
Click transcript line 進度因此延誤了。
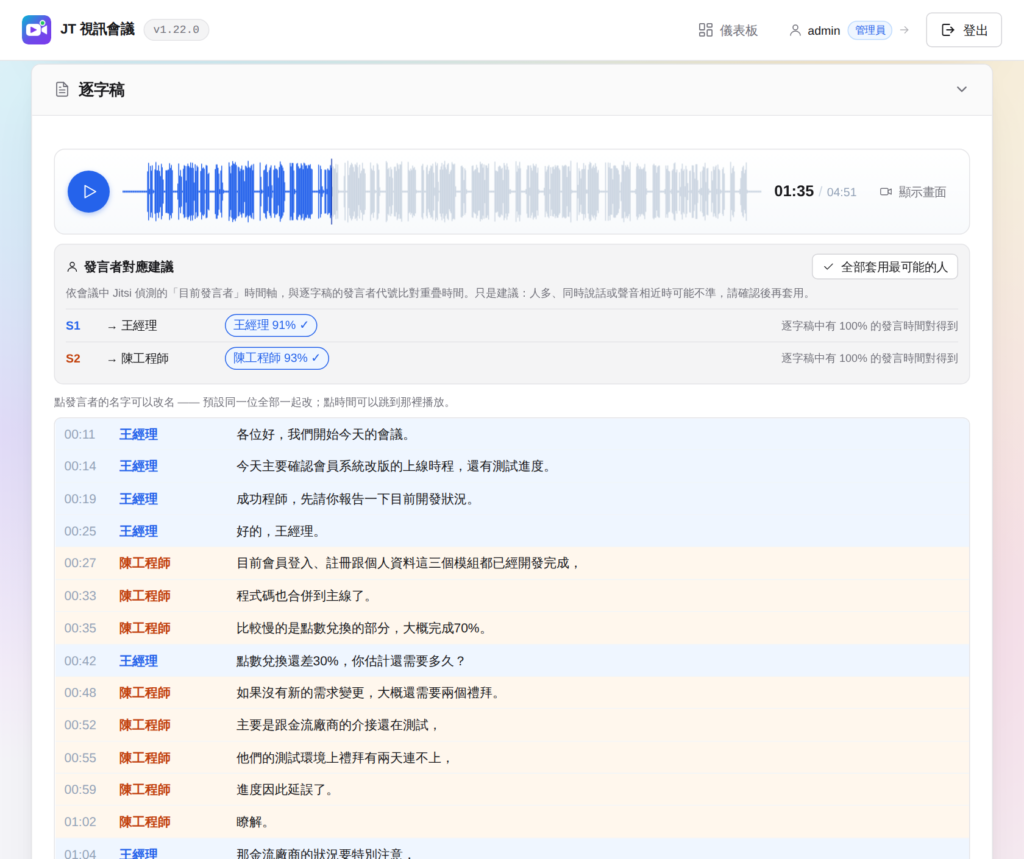[287, 790]
